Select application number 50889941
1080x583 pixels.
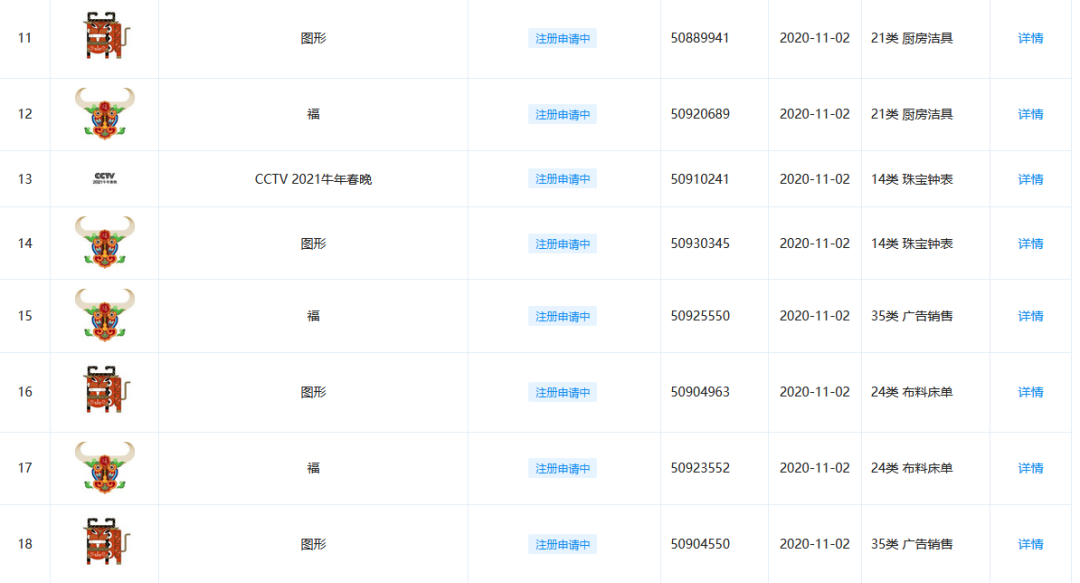point(700,38)
